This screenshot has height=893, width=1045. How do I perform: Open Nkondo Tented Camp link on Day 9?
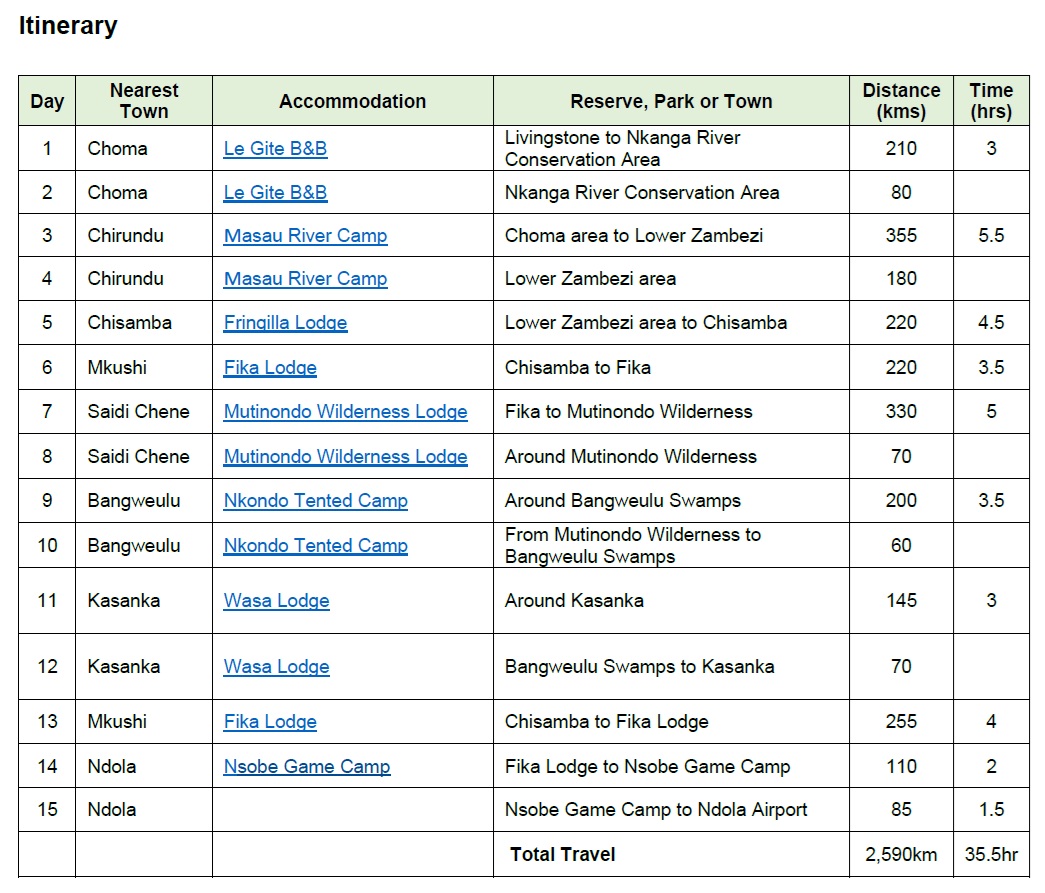click(315, 501)
